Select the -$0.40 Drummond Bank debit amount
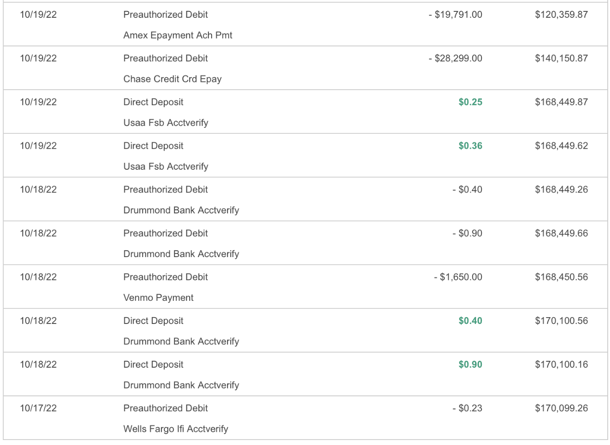The height and width of the screenshot is (445, 610). tap(467, 189)
